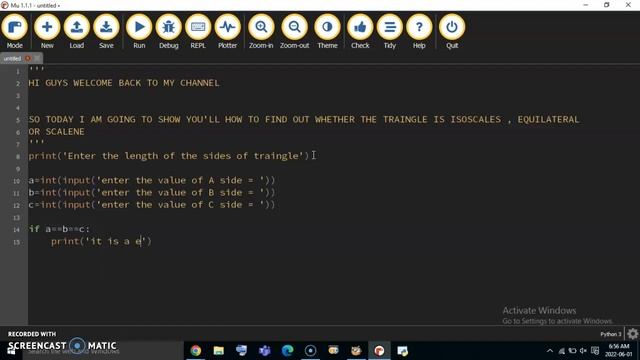Click the line assigning variable a
The height and width of the screenshot is (360, 640).
coord(152,180)
